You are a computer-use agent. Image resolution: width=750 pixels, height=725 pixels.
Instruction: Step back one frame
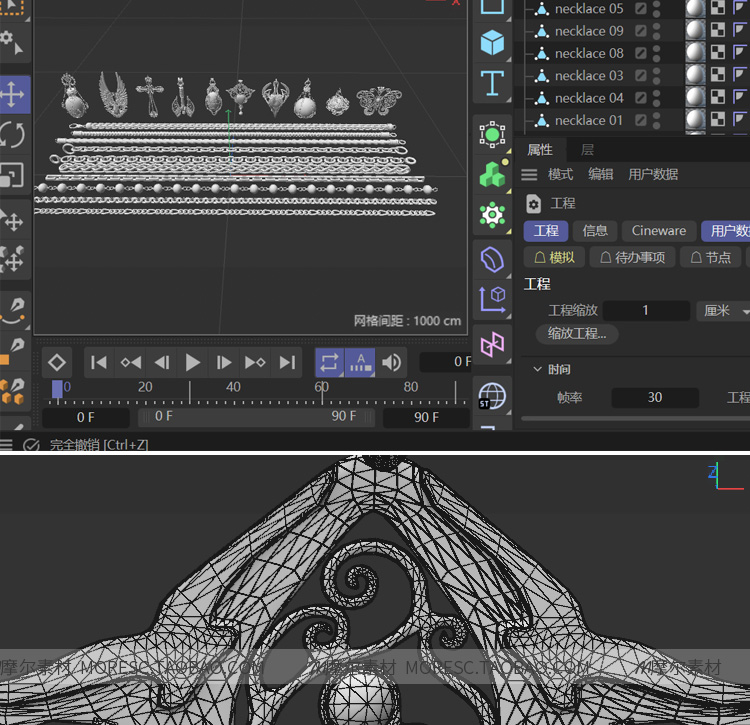pyautogui.click(x=162, y=362)
